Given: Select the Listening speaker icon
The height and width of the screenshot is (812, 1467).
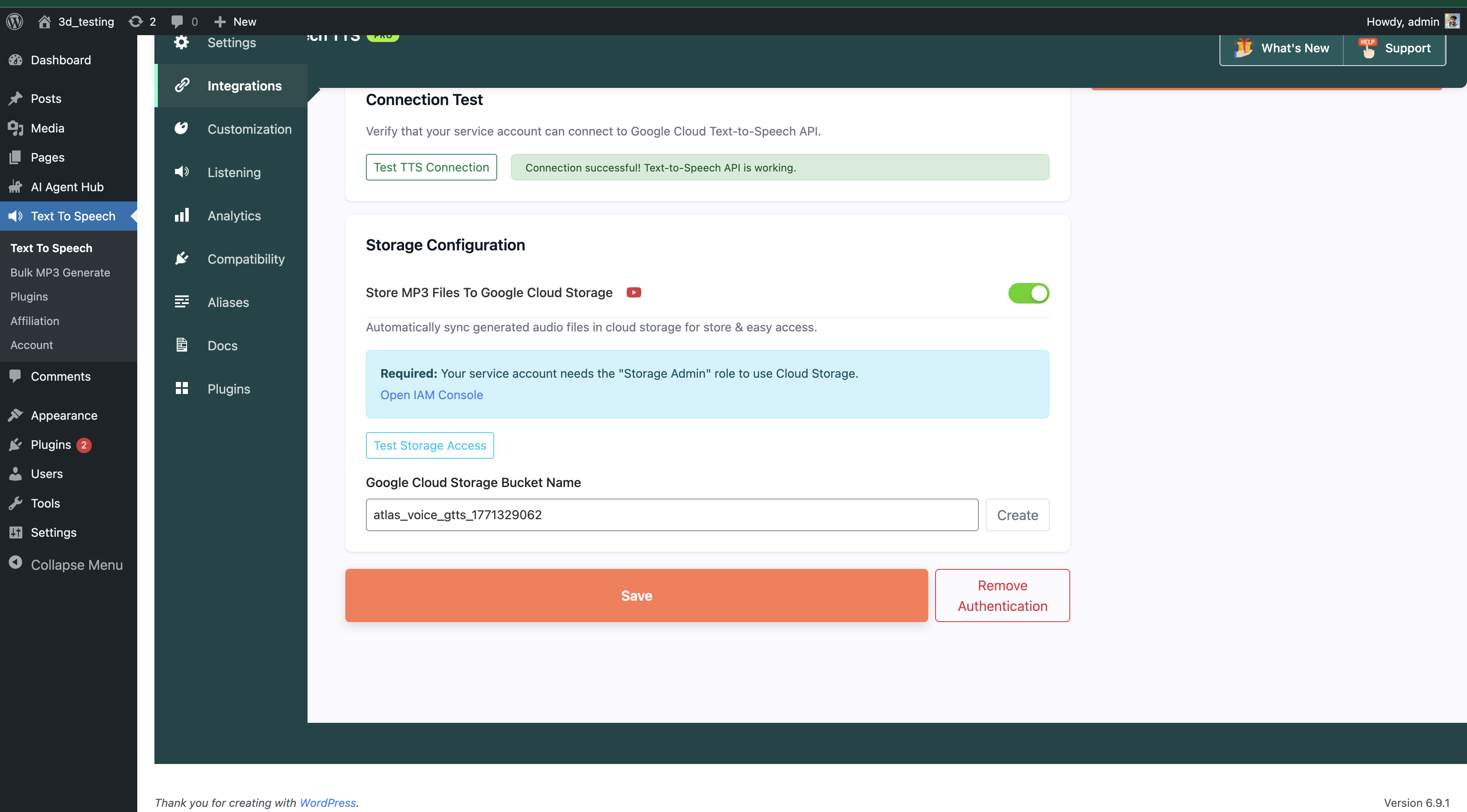Looking at the screenshot, I should [182, 172].
